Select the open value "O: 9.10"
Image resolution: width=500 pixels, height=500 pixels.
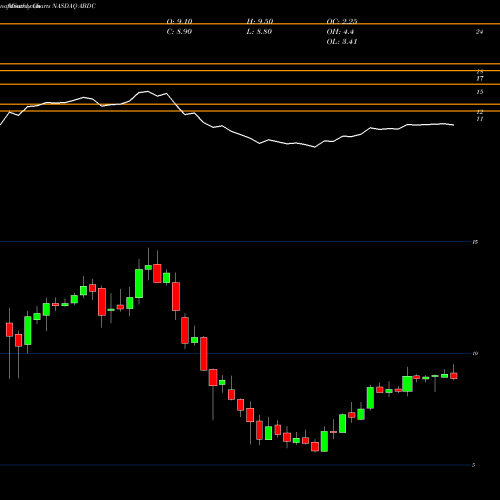coord(179,21)
